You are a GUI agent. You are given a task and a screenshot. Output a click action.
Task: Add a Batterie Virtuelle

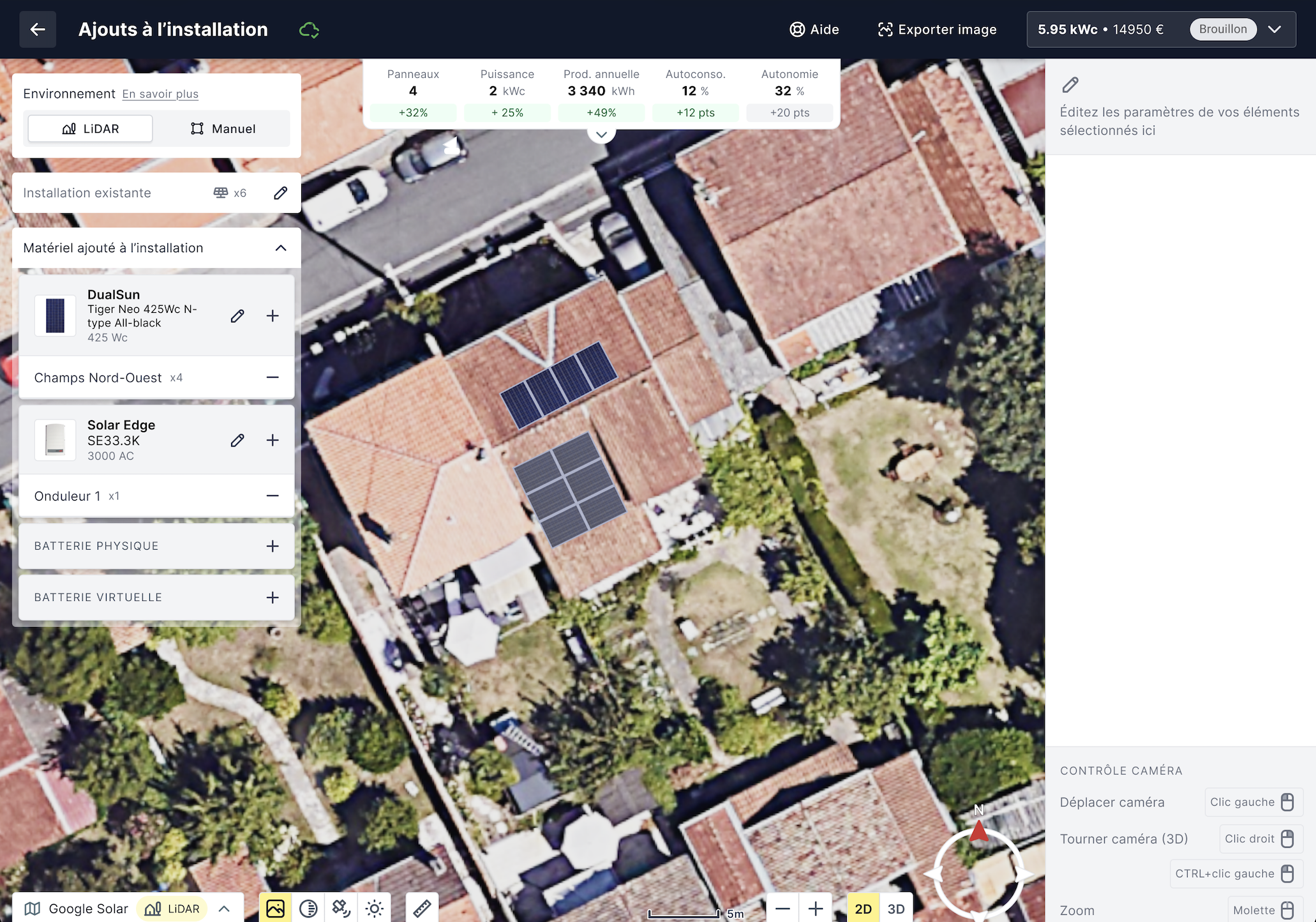pyautogui.click(x=273, y=597)
